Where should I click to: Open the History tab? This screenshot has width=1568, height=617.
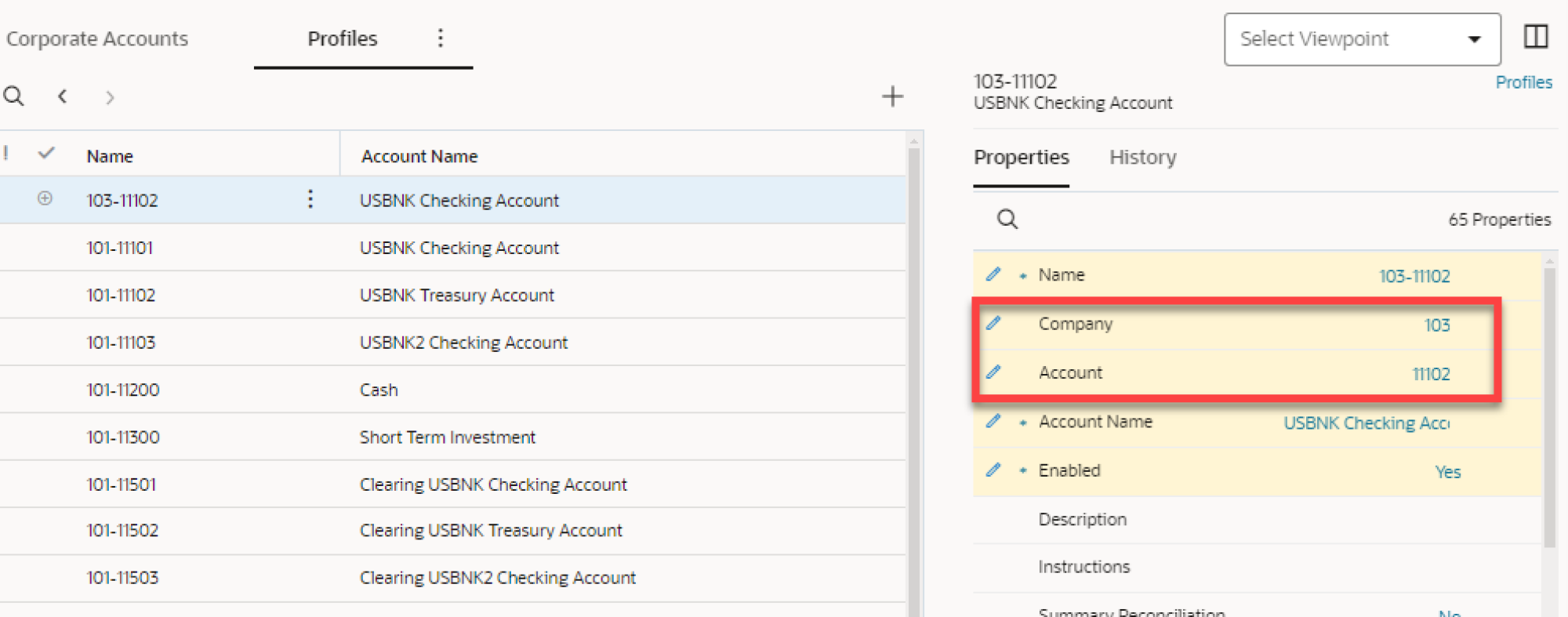point(1142,157)
